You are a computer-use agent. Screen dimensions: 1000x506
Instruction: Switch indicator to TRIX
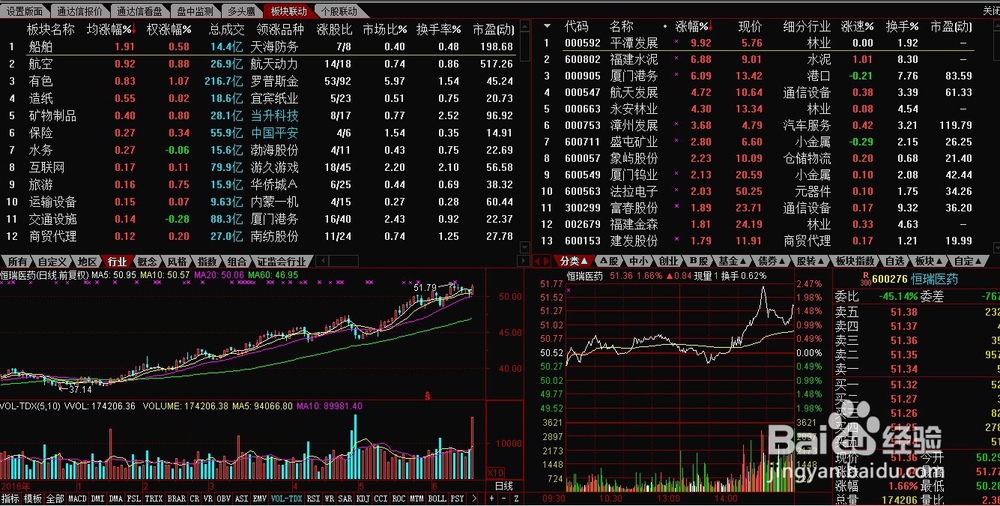point(154,499)
